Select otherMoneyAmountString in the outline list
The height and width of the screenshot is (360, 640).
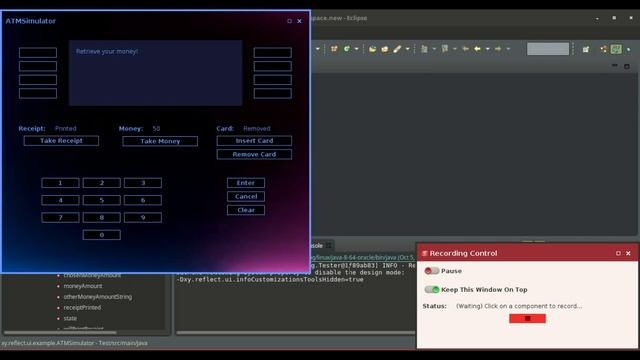(x=98, y=297)
